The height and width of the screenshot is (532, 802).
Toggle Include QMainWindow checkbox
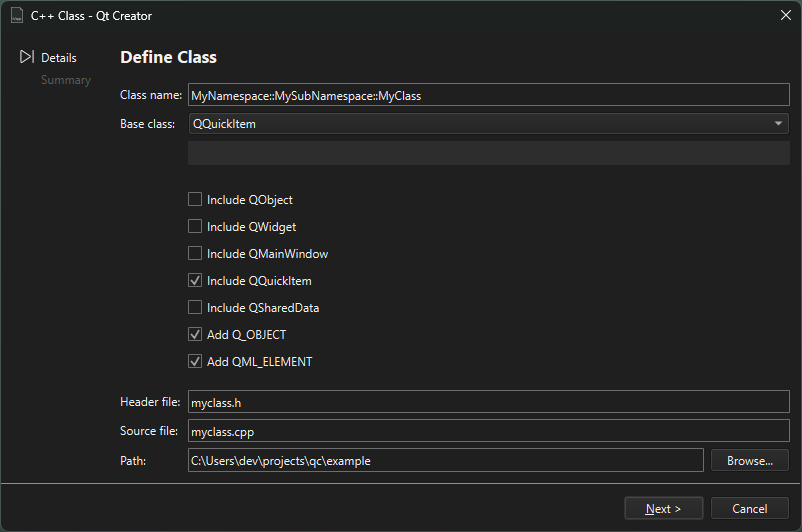point(195,254)
